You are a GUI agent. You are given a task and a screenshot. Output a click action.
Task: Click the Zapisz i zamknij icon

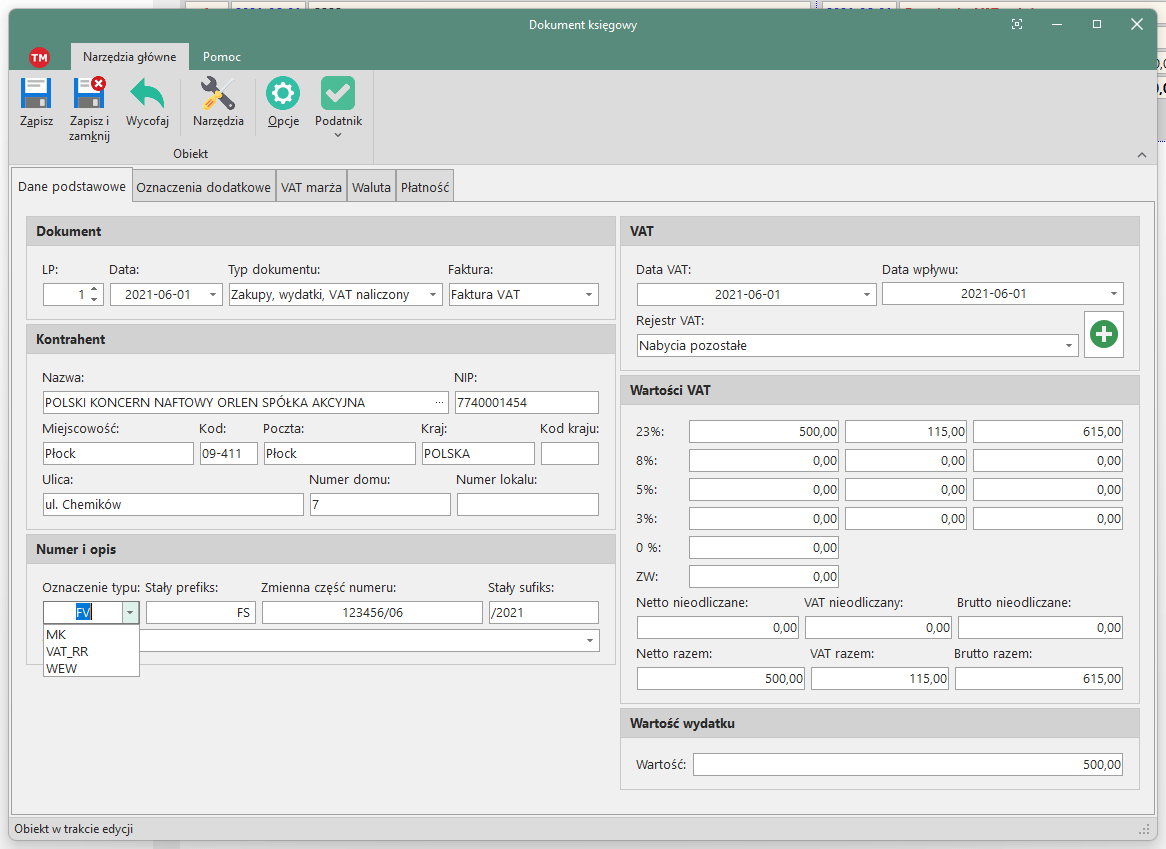coord(89,95)
